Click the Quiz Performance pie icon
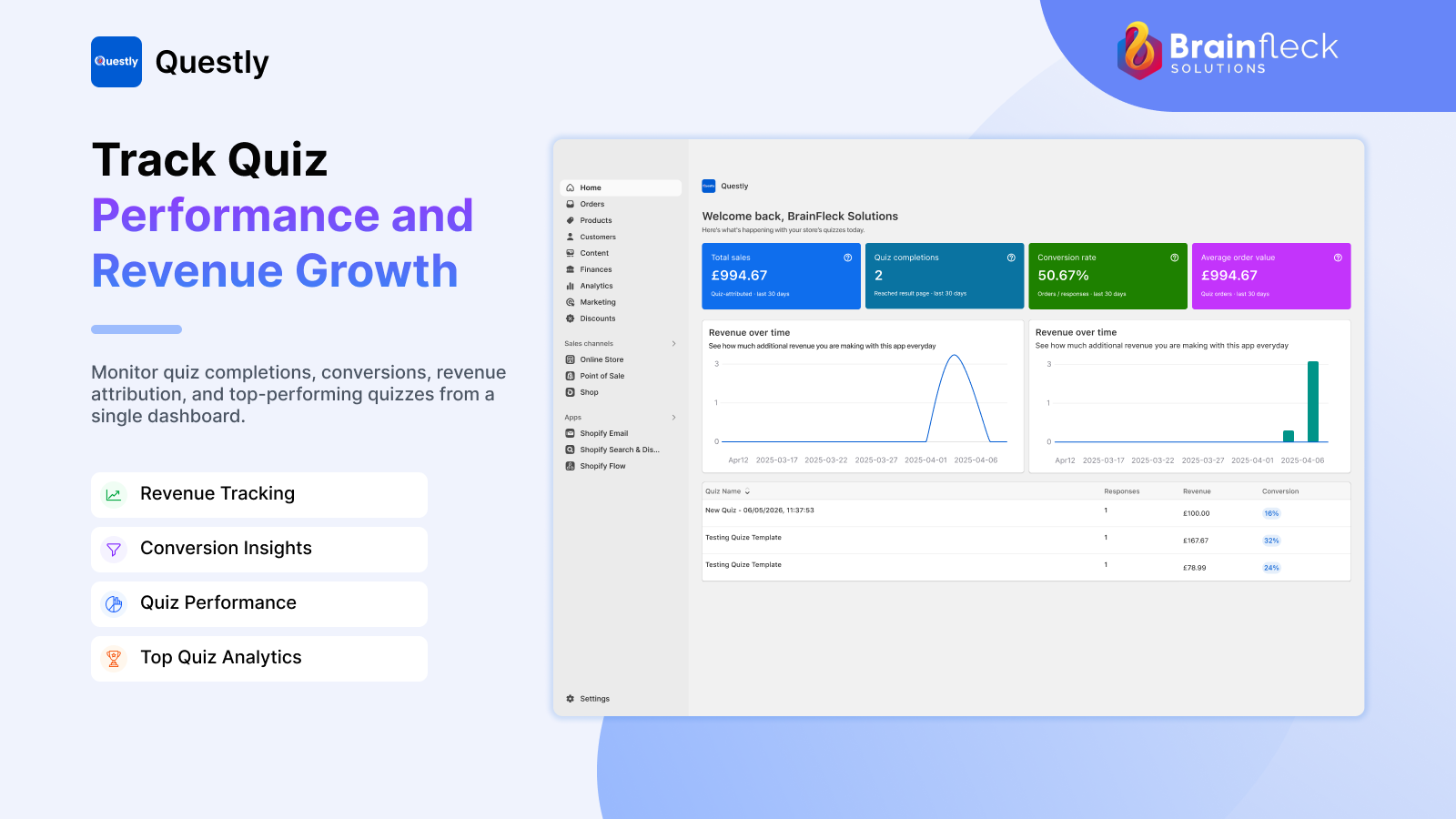This screenshot has width=1456, height=819. point(114,604)
